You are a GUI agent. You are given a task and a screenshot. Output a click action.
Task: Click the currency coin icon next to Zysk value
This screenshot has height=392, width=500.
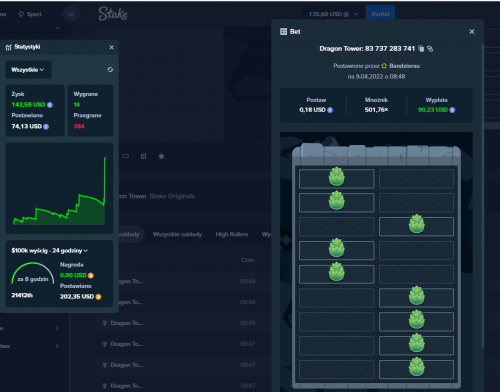[x=50, y=105]
